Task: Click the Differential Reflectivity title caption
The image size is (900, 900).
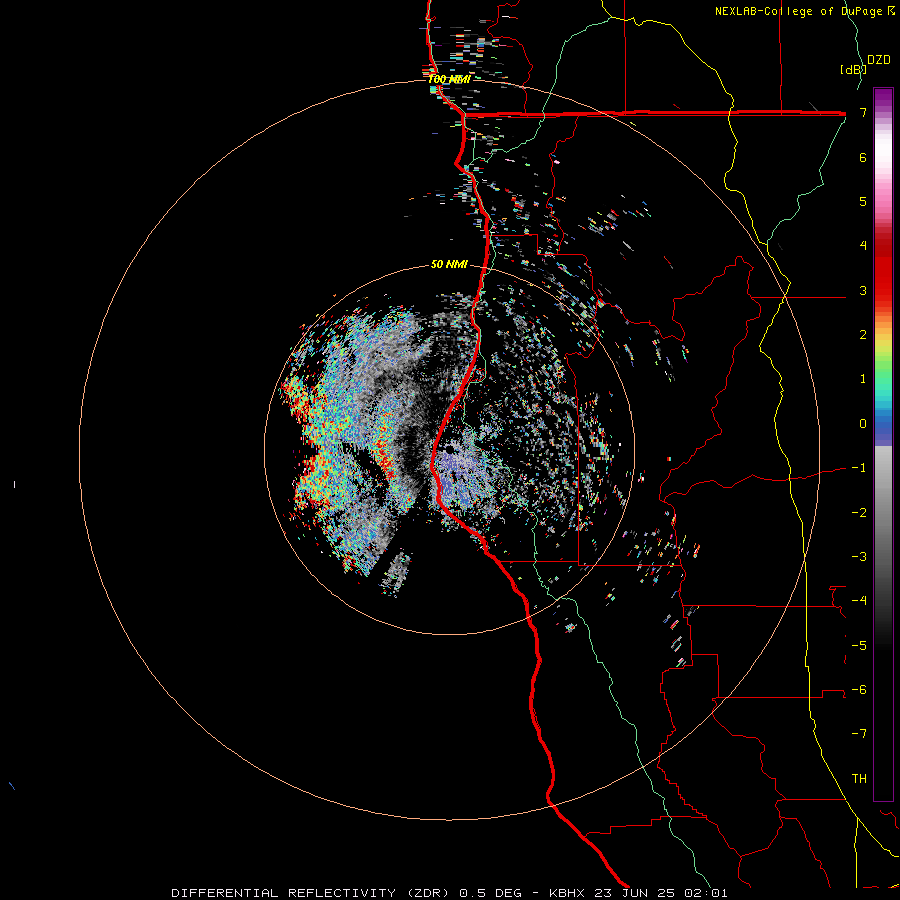Action: [449, 893]
